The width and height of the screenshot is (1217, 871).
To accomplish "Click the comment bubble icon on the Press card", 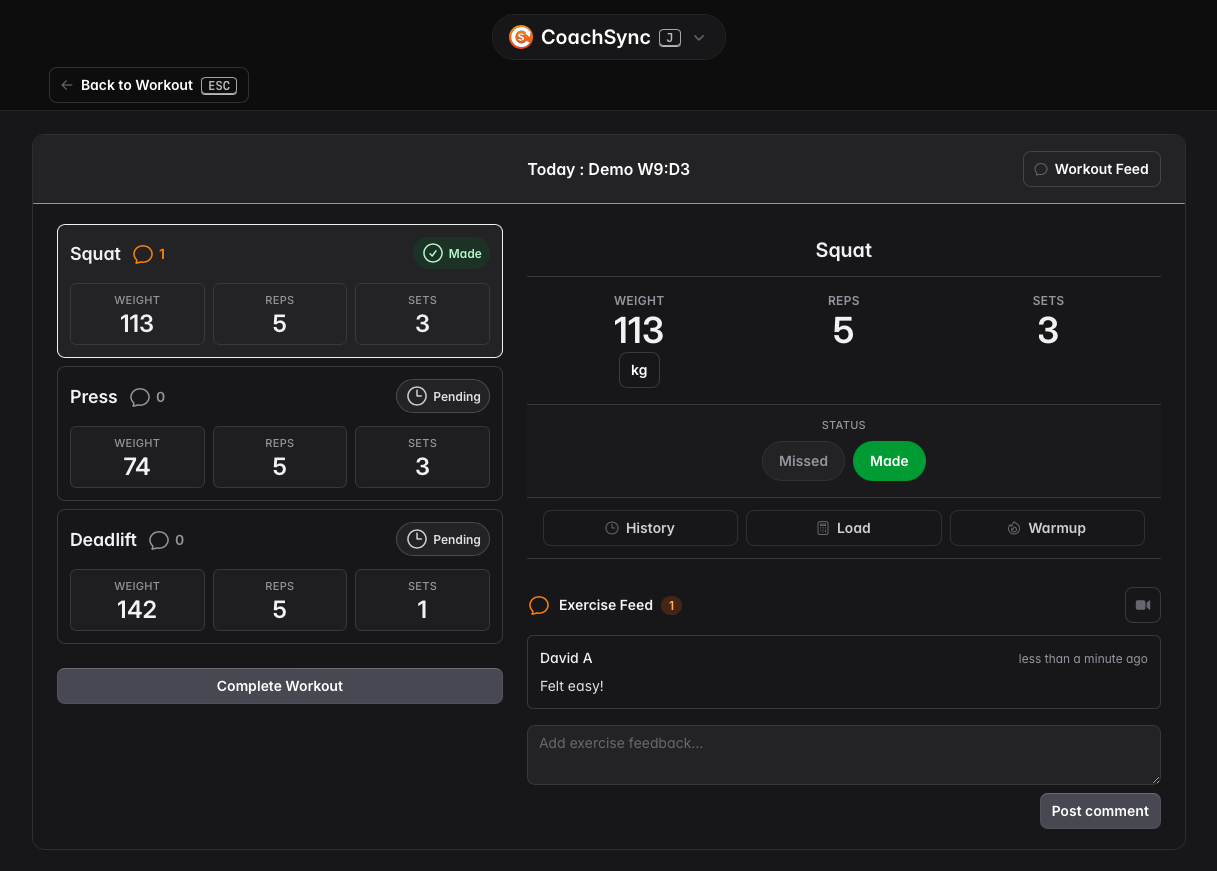I will click(140, 396).
